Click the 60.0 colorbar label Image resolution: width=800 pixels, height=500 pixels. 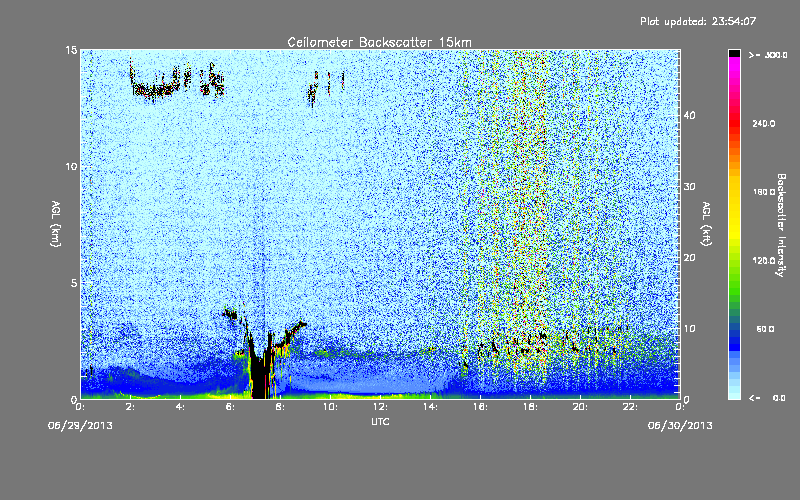[765, 329]
